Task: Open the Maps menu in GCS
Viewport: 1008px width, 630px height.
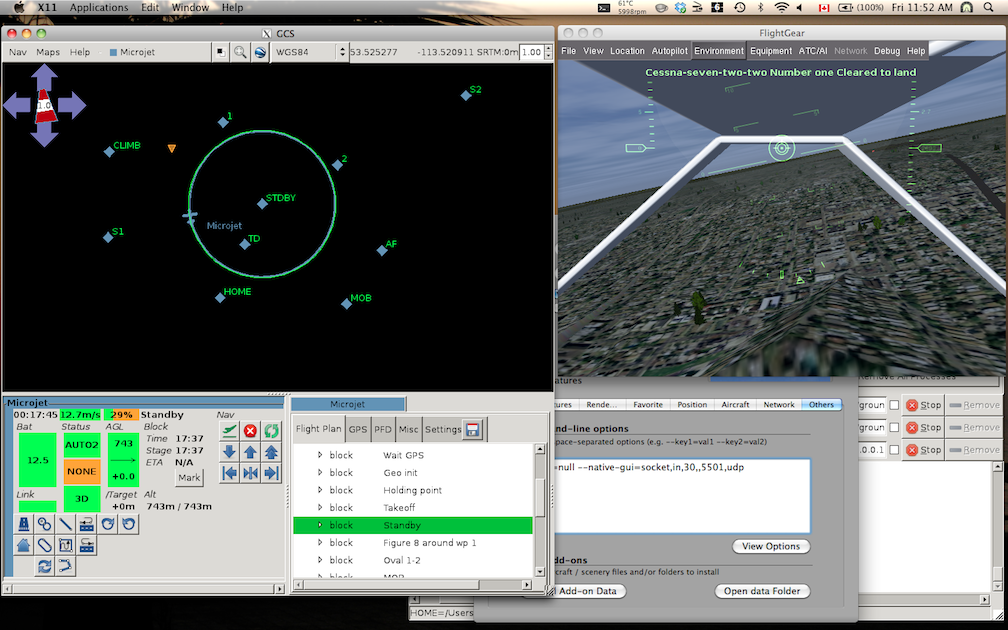Action: pos(48,52)
